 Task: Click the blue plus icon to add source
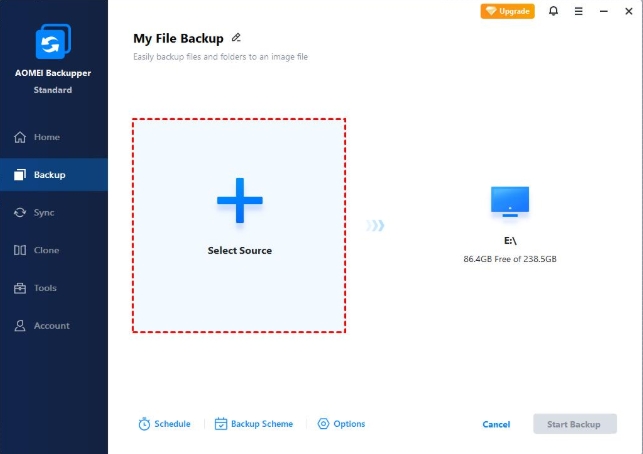pyautogui.click(x=240, y=201)
